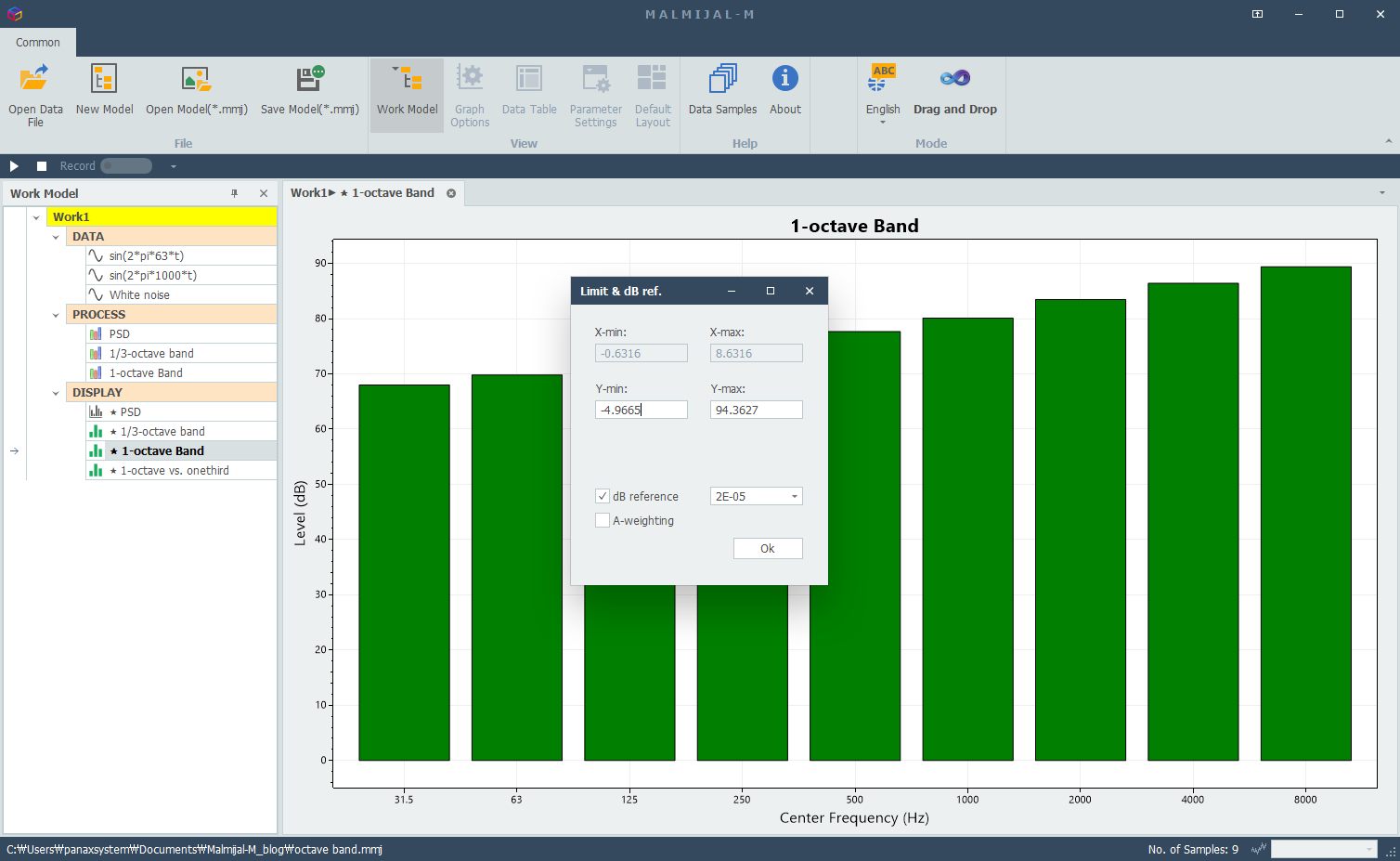Collapse the PROCESS tree group

click(56, 315)
